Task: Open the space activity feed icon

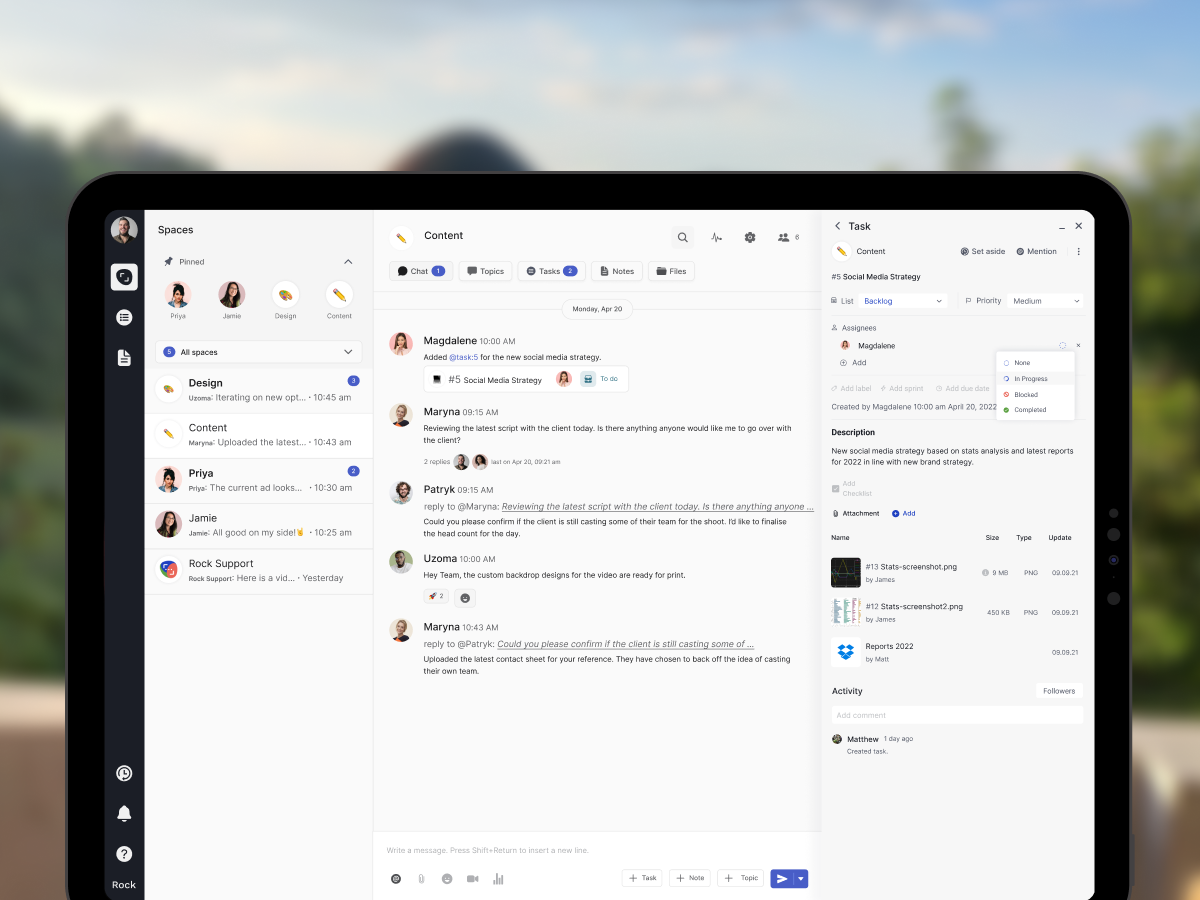Action: click(716, 237)
